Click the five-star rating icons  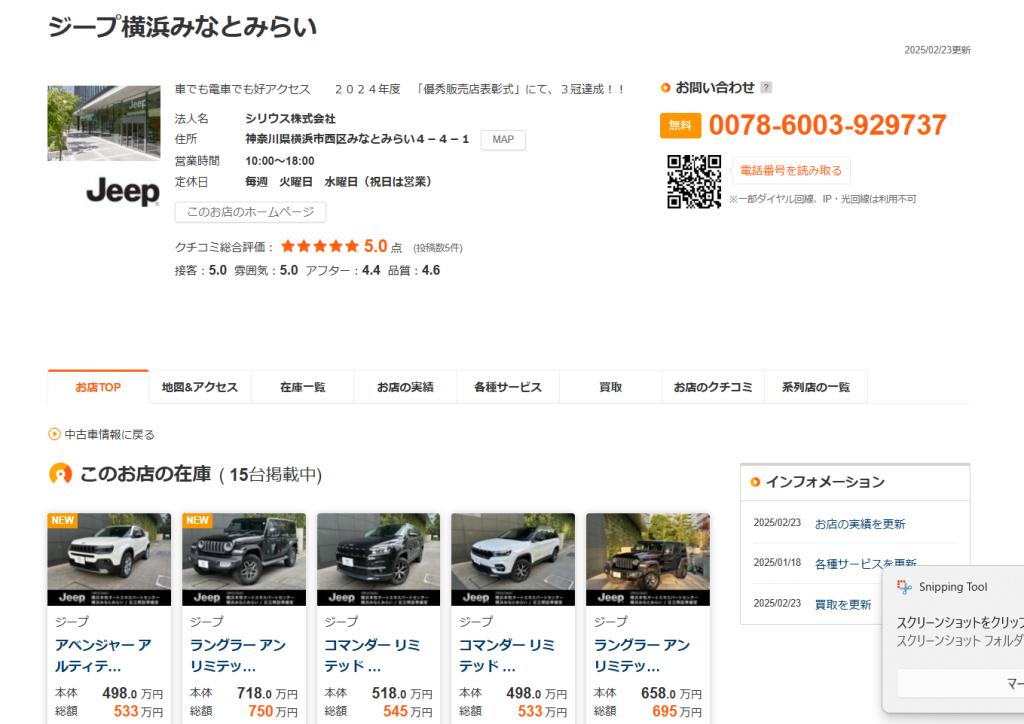319,246
